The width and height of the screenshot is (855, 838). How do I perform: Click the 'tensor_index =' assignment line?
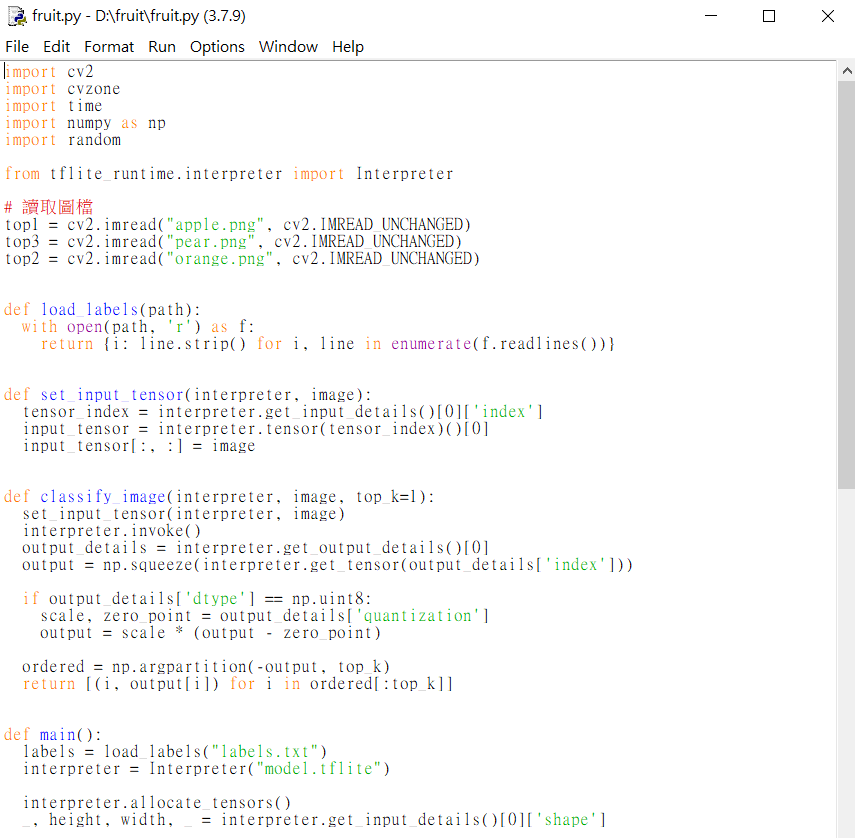pyautogui.click(x=283, y=412)
